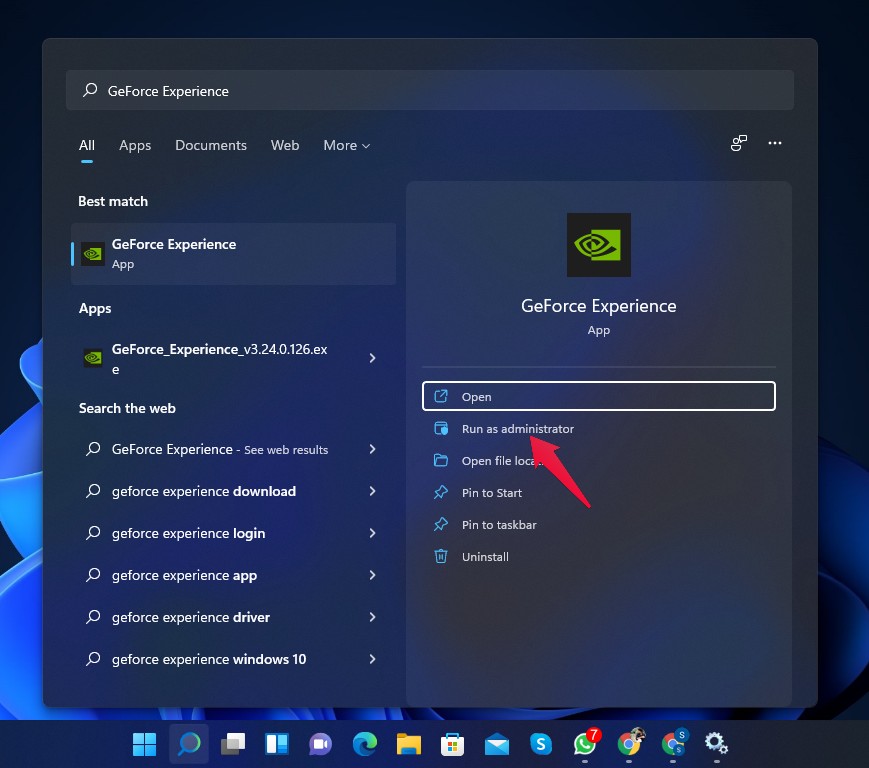Open the first Chrome taskbar icon

pos(629,743)
